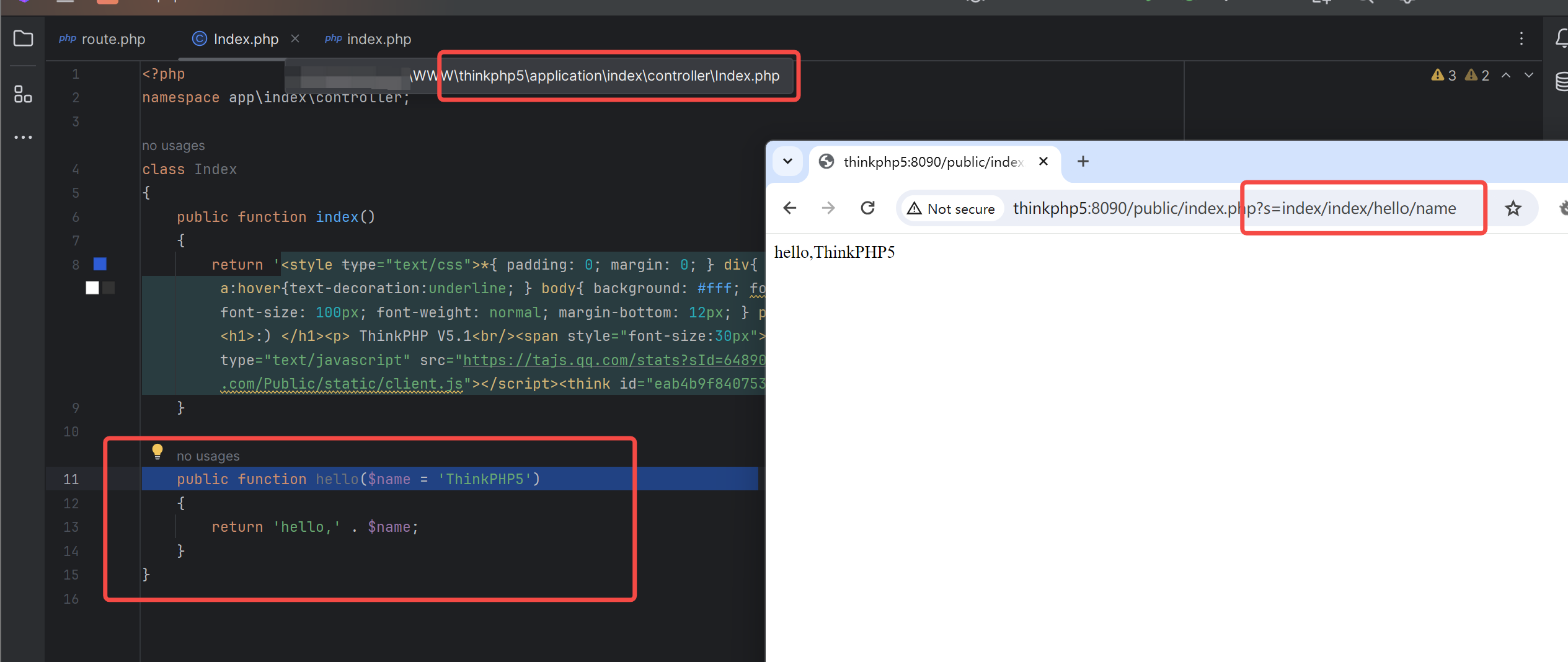The width and height of the screenshot is (1568, 662).
Task: Click line number 13 in the gutter
Action: 71,527
